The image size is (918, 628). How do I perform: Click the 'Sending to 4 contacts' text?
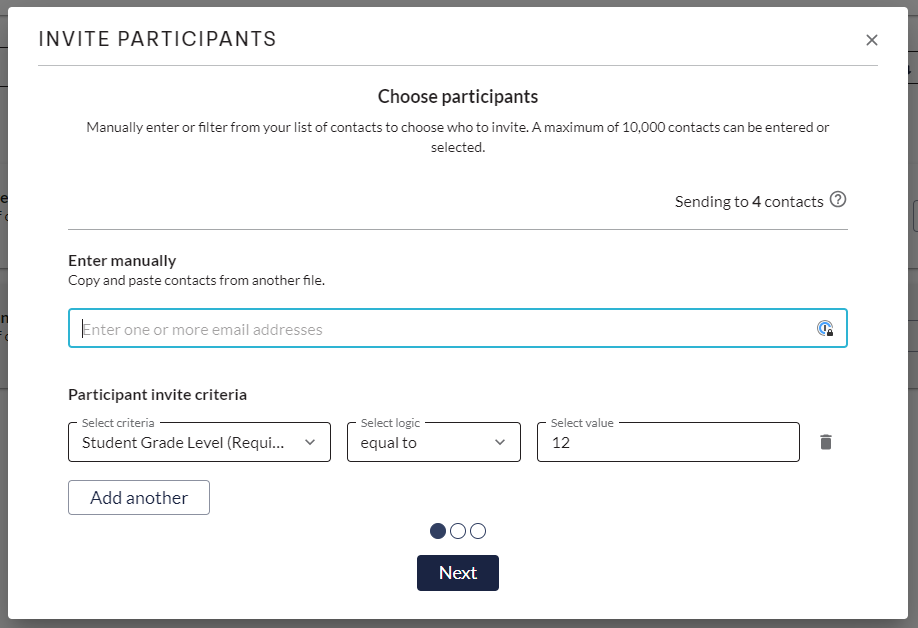tap(748, 201)
